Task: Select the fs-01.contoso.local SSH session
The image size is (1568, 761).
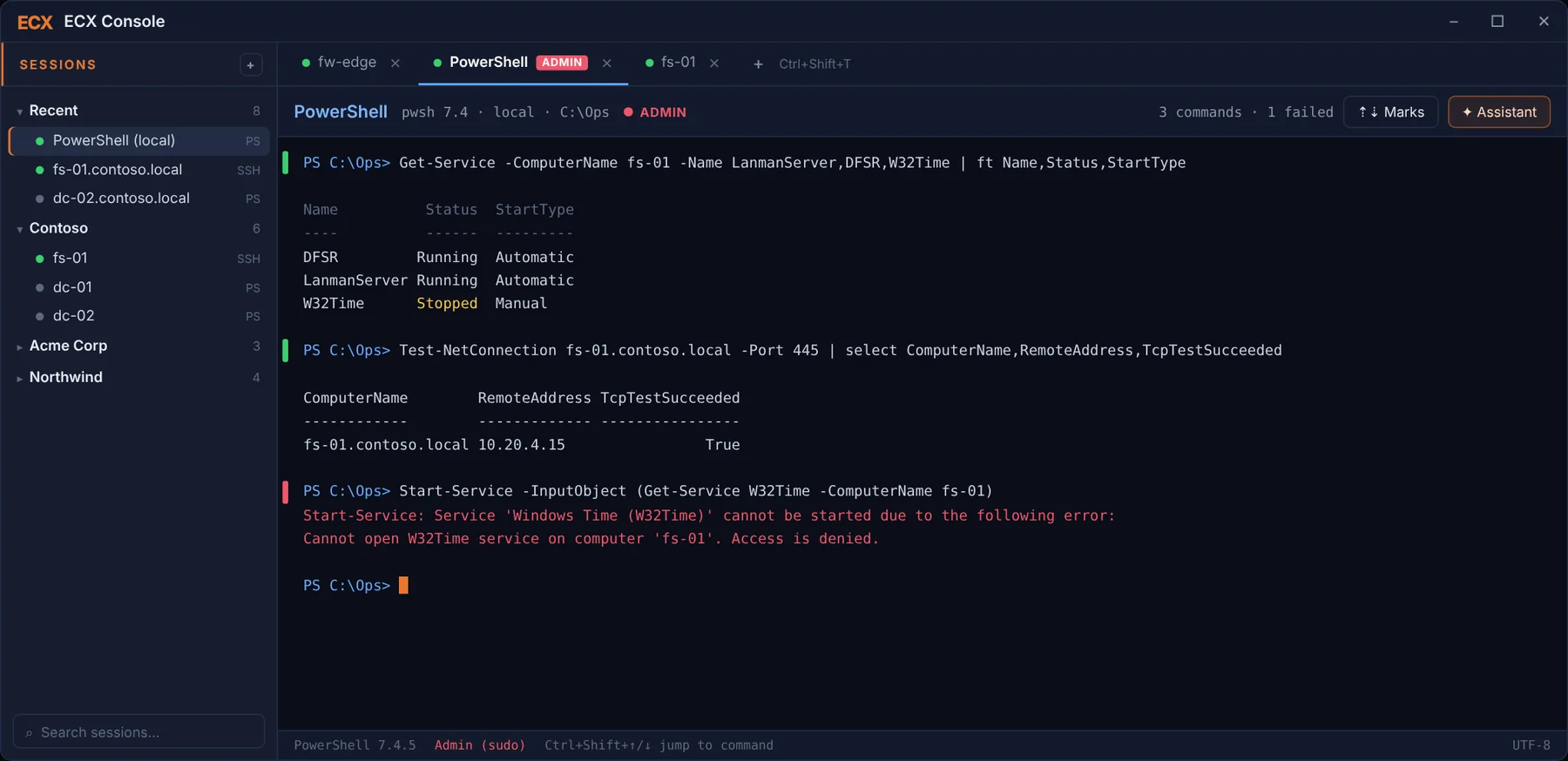Action: pos(139,170)
